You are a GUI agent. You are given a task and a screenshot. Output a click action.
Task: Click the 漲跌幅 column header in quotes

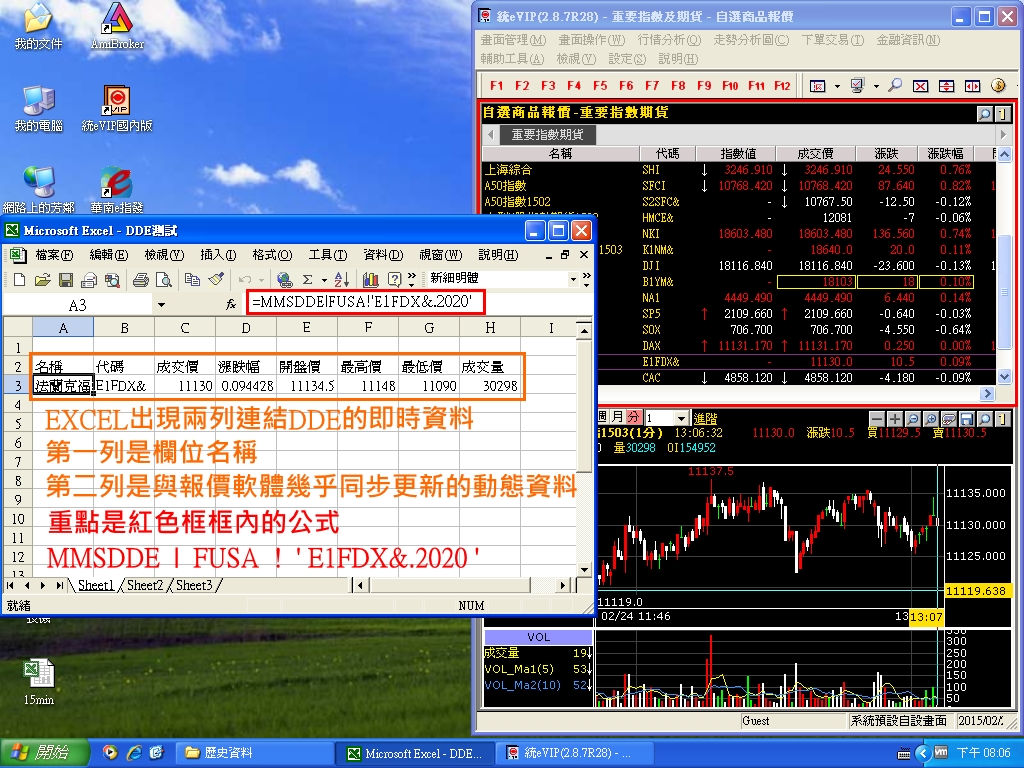(945, 153)
